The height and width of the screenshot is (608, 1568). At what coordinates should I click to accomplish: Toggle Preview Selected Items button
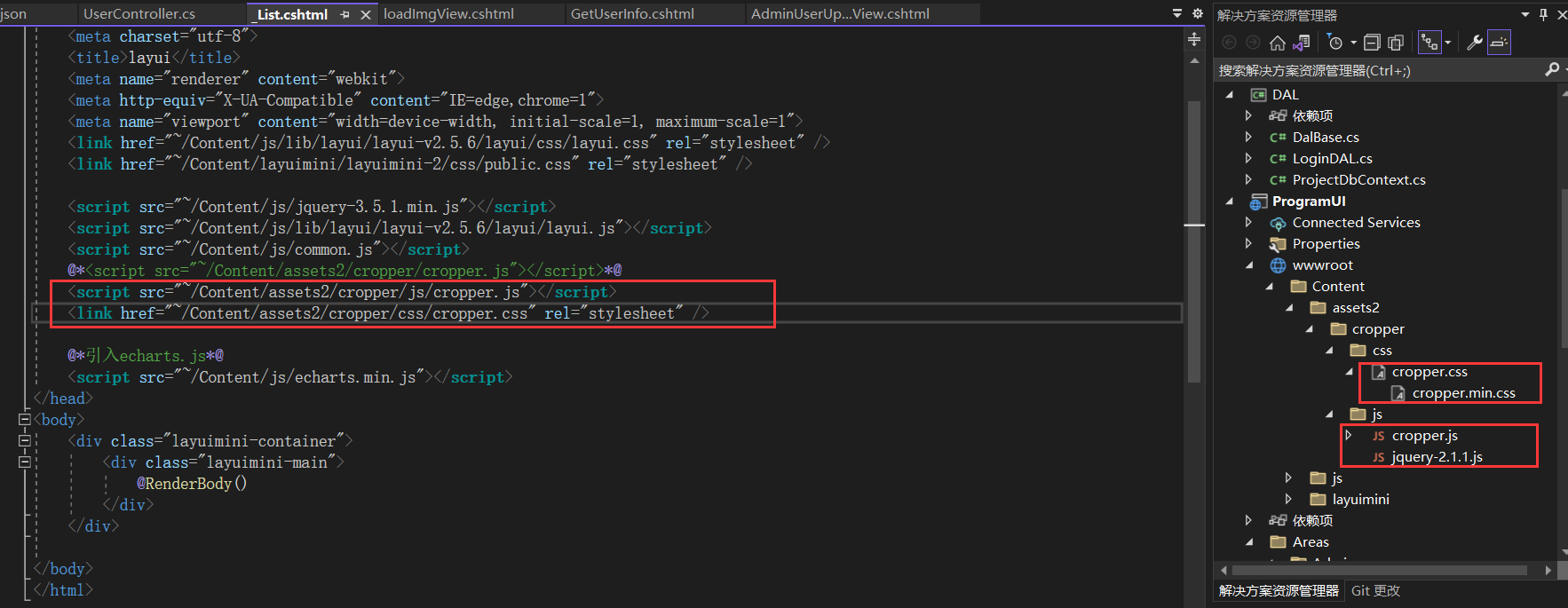pyautogui.click(x=1499, y=43)
